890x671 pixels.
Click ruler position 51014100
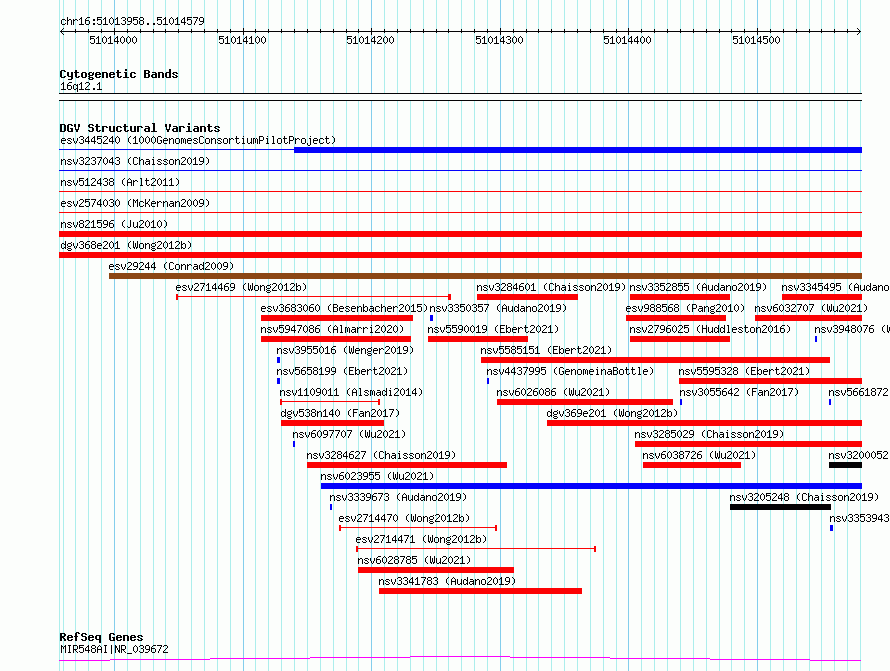point(242,40)
